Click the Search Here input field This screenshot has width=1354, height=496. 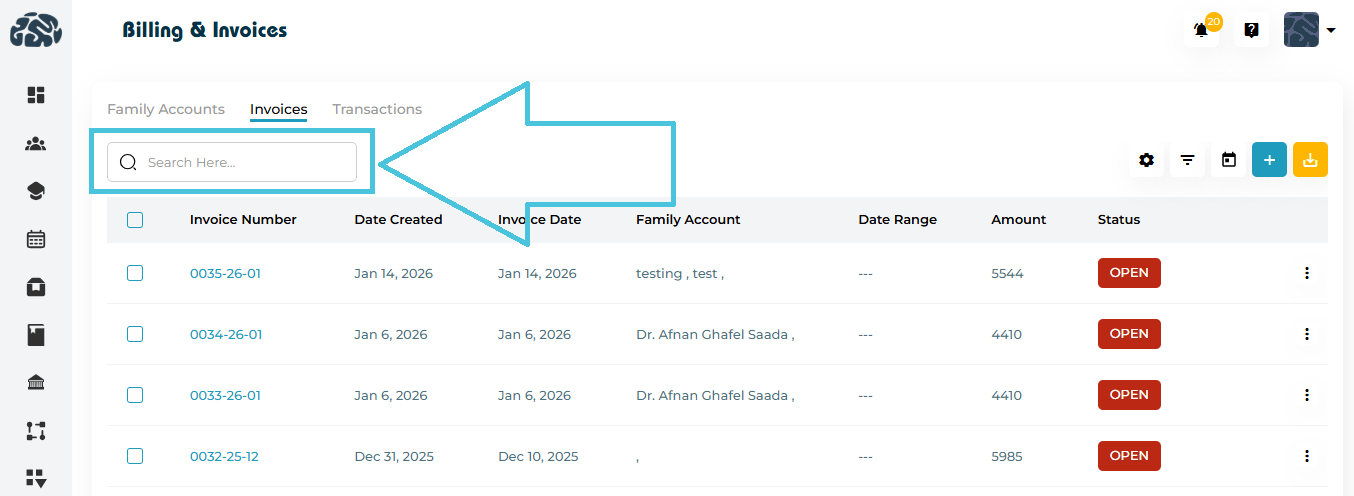pyautogui.click(x=240, y=162)
